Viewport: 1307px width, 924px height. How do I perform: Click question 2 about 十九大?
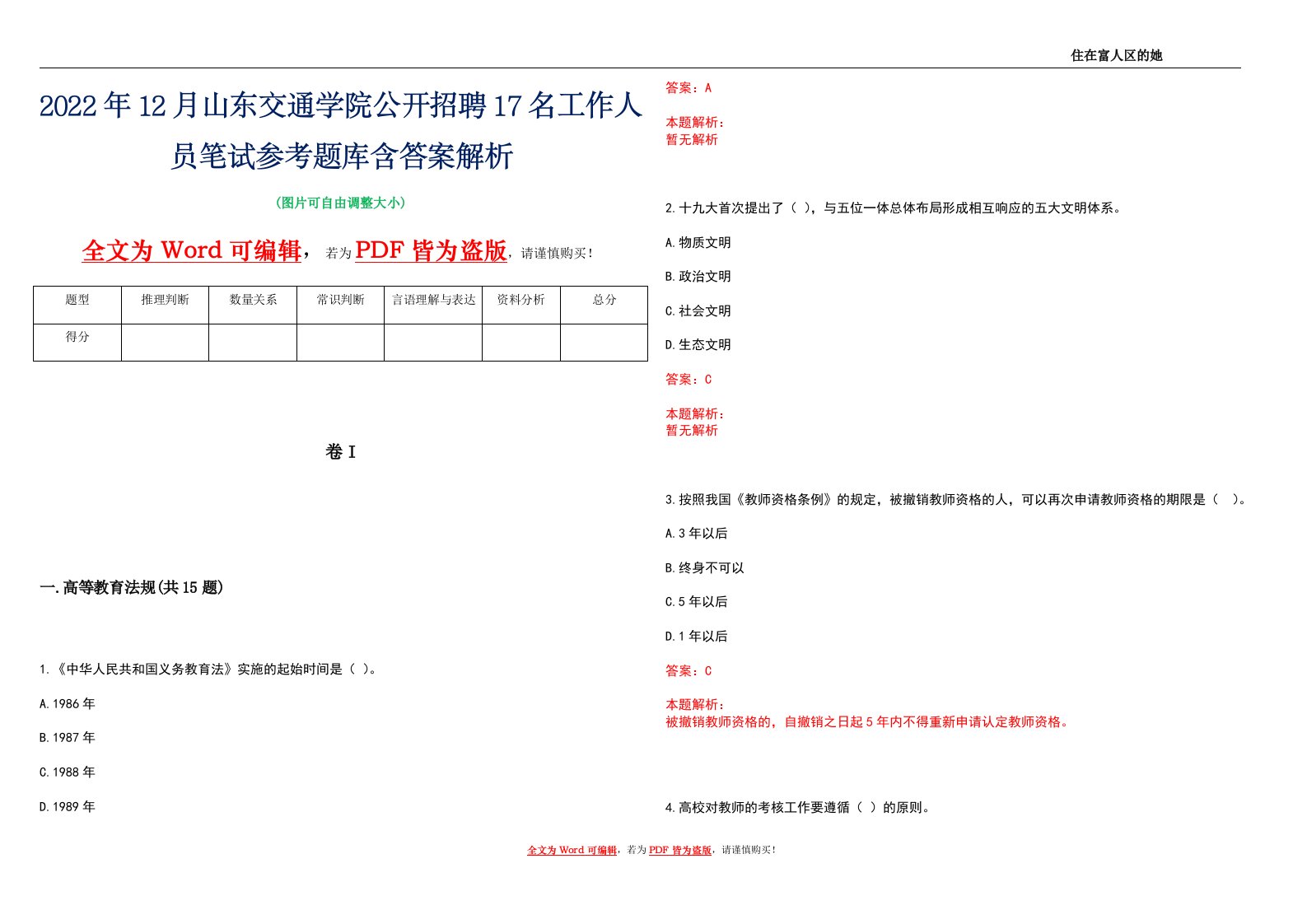tap(894, 208)
